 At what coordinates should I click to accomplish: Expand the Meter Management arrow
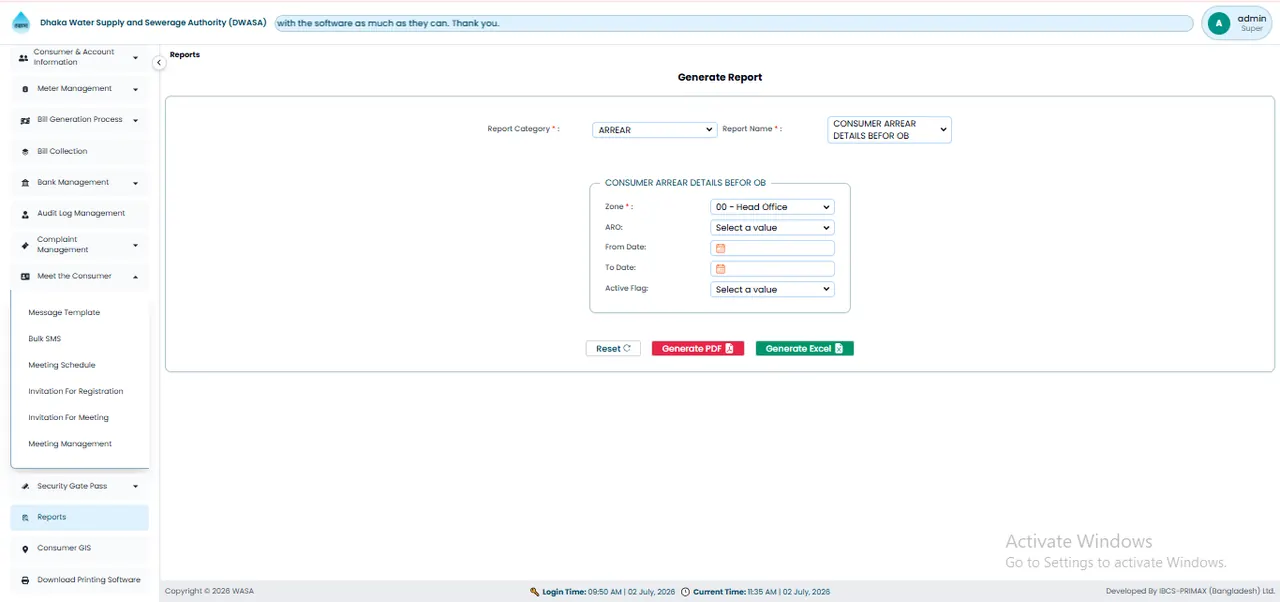[135, 89]
